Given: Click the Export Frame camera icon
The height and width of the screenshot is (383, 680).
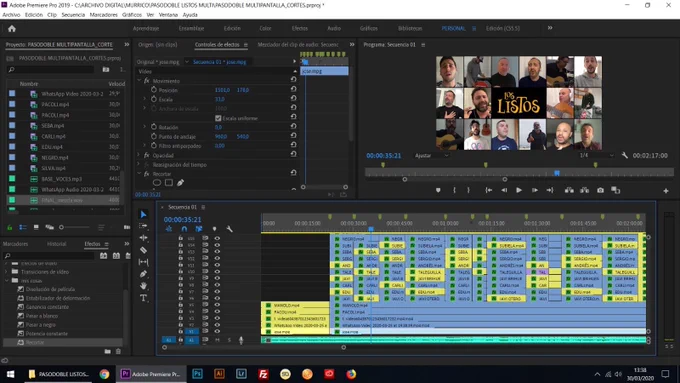Looking at the screenshot, I should pyautogui.click(x=600, y=190).
